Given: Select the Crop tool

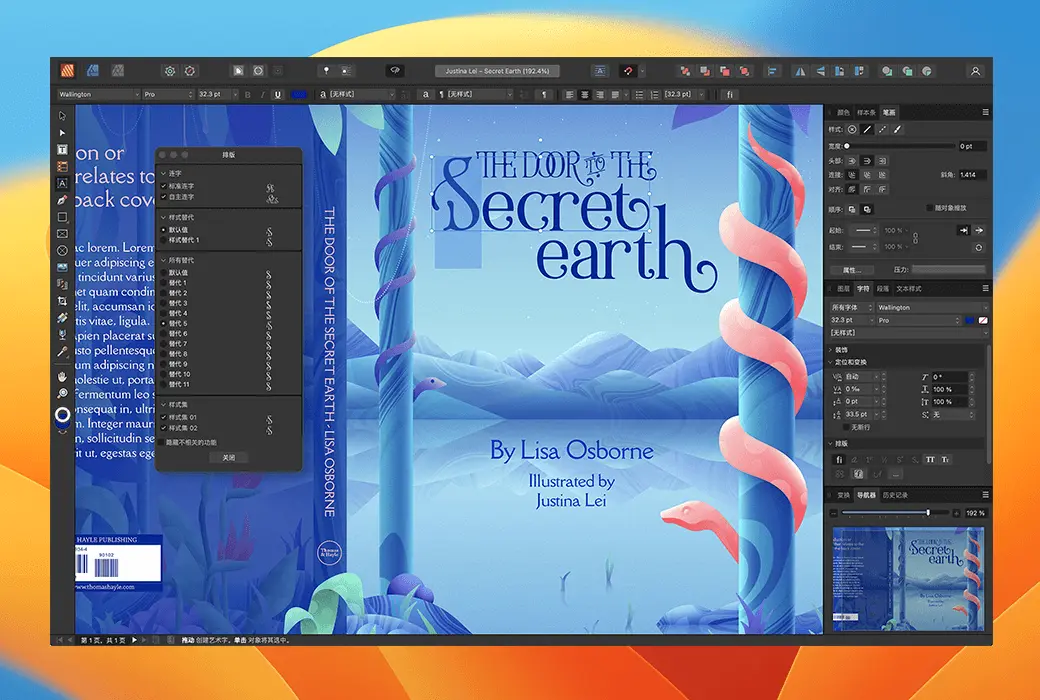Looking at the screenshot, I should (62, 301).
